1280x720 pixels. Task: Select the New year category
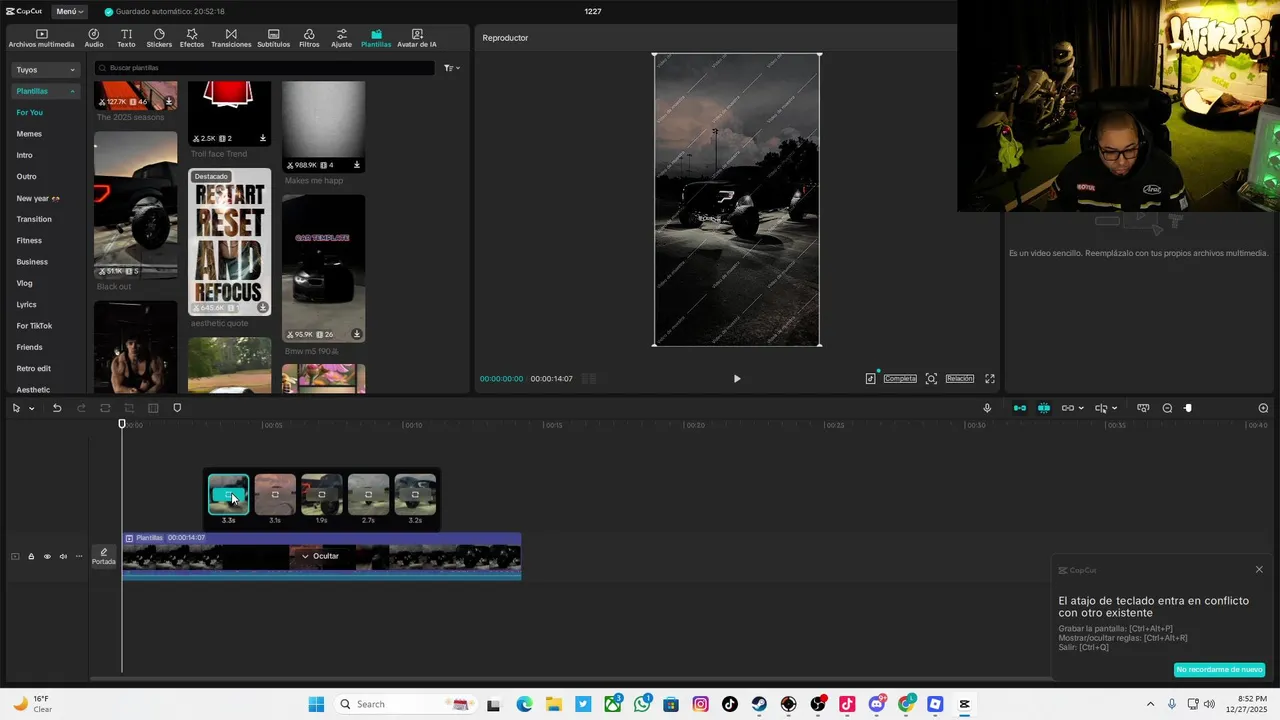(38, 198)
